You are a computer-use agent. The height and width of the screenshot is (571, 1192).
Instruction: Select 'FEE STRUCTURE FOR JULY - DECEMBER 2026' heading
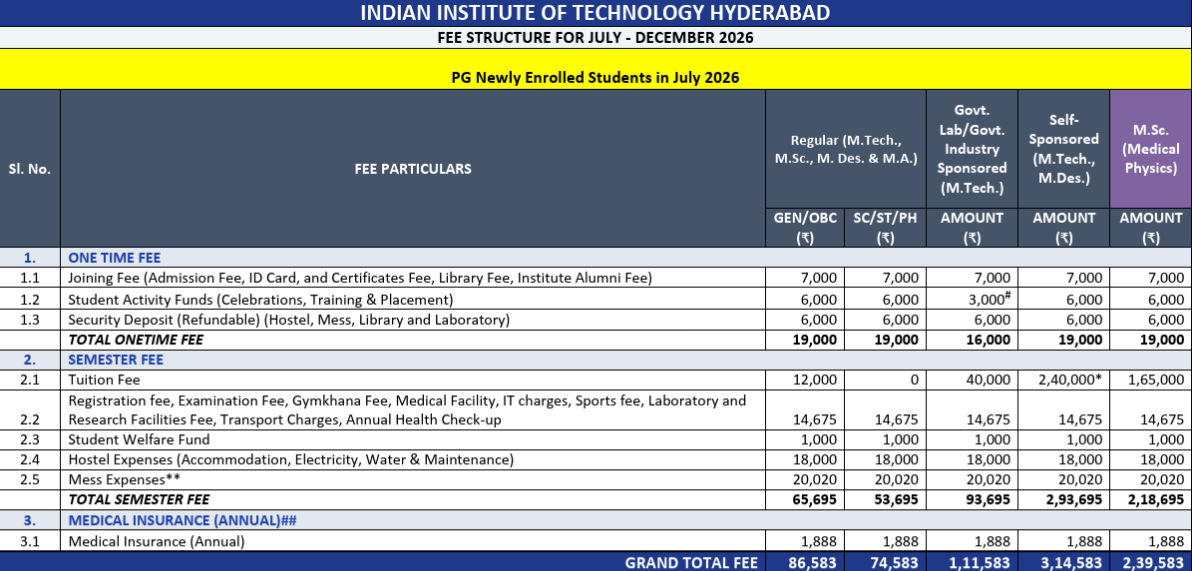click(x=595, y=37)
